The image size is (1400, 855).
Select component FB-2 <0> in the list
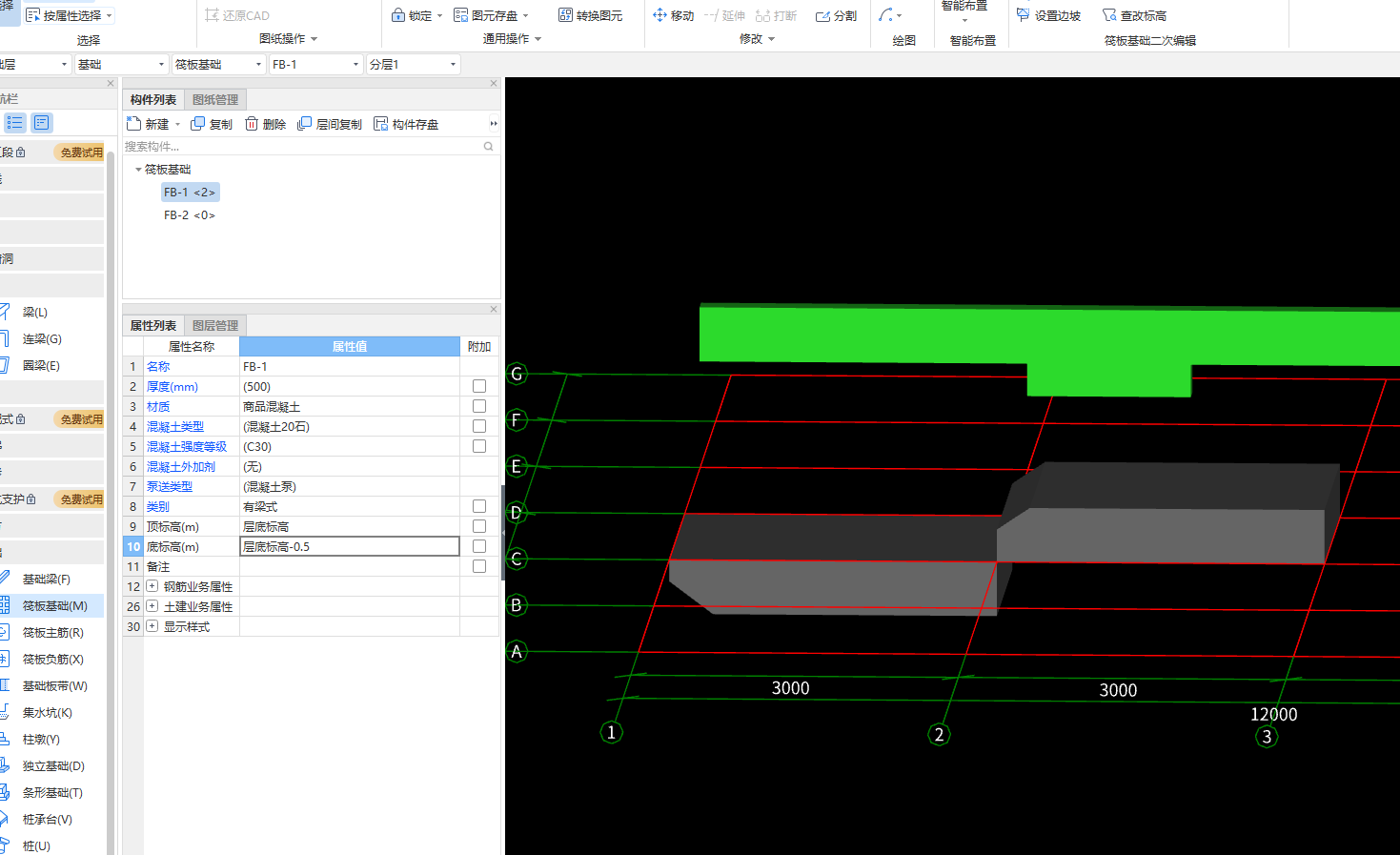coord(190,214)
